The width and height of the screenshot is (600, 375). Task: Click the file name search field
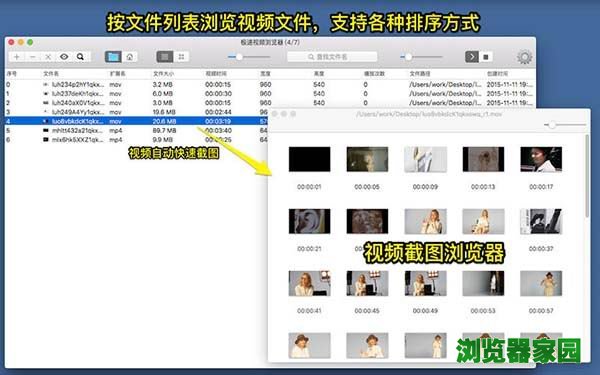[332, 57]
